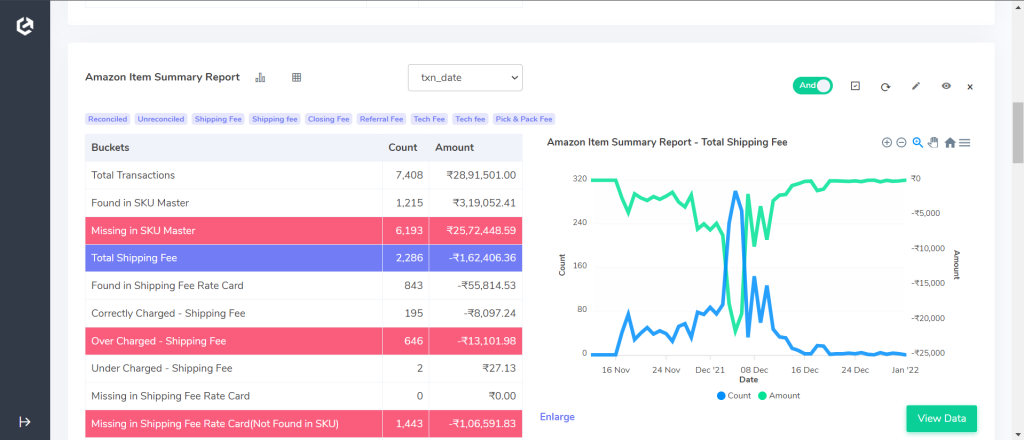The image size is (1024, 440).
Task: Select the Referral Fee filter tag
Action: pos(381,119)
